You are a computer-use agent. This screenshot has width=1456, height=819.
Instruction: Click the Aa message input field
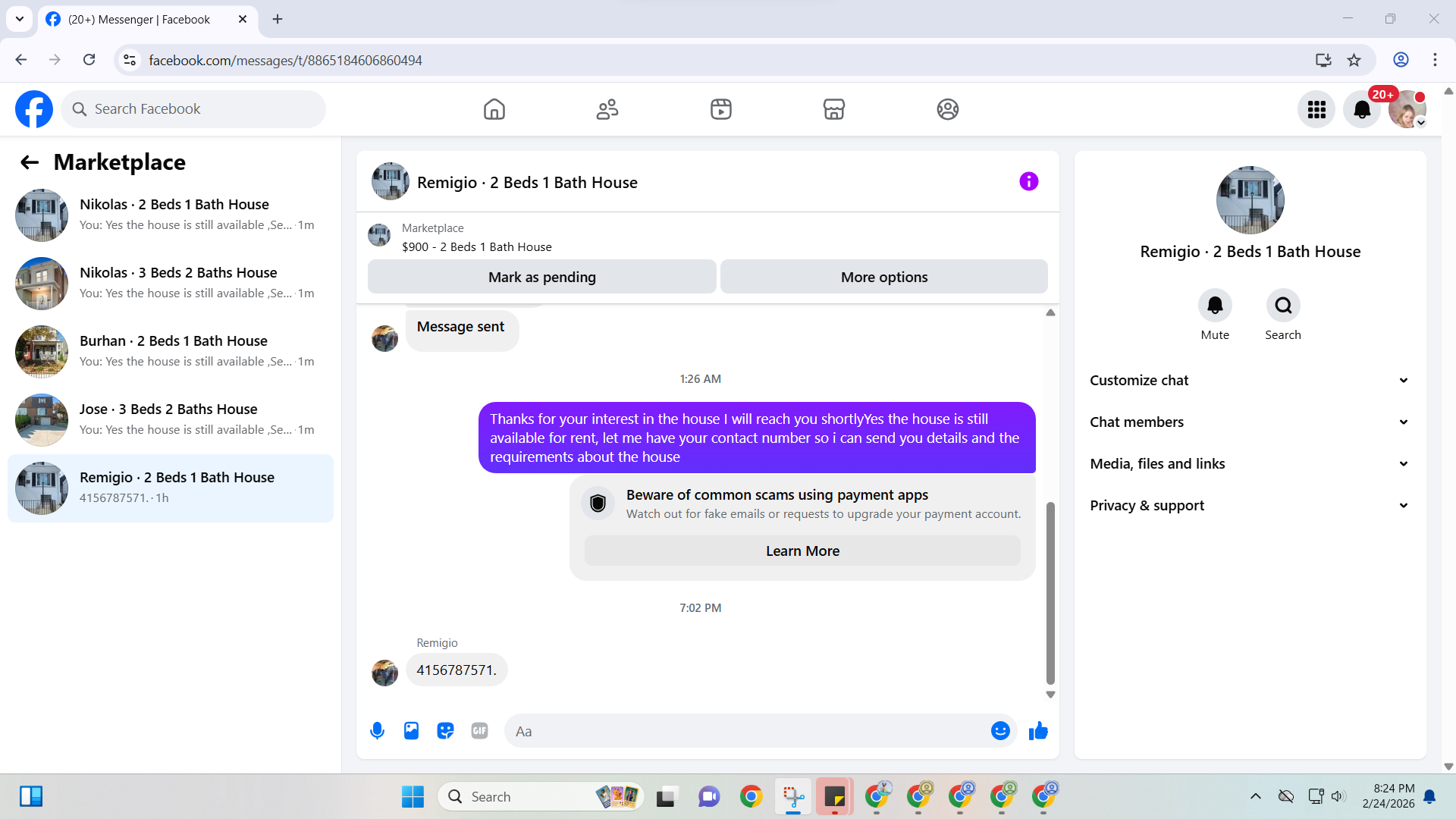tap(747, 731)
